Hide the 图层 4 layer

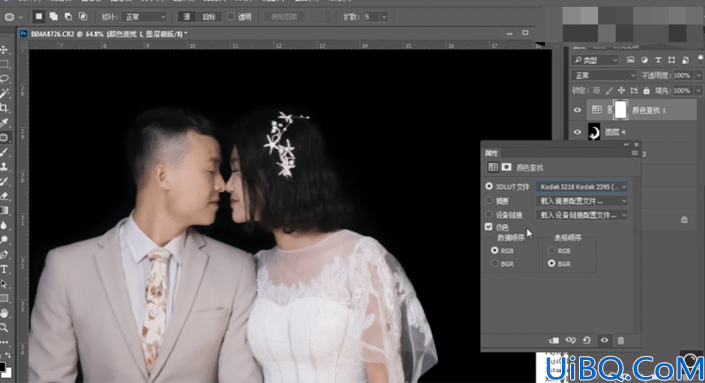pyautogui.click(x=577, y=132)
